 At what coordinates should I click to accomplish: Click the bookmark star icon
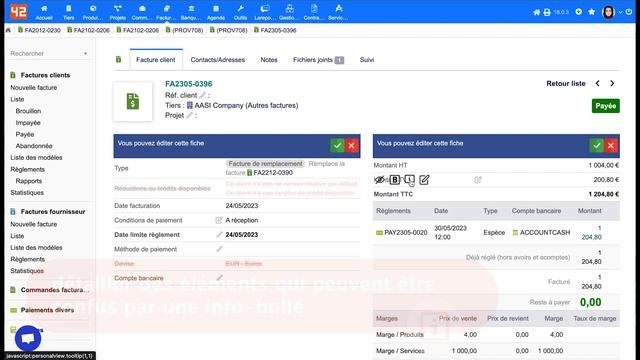point(592,12)
